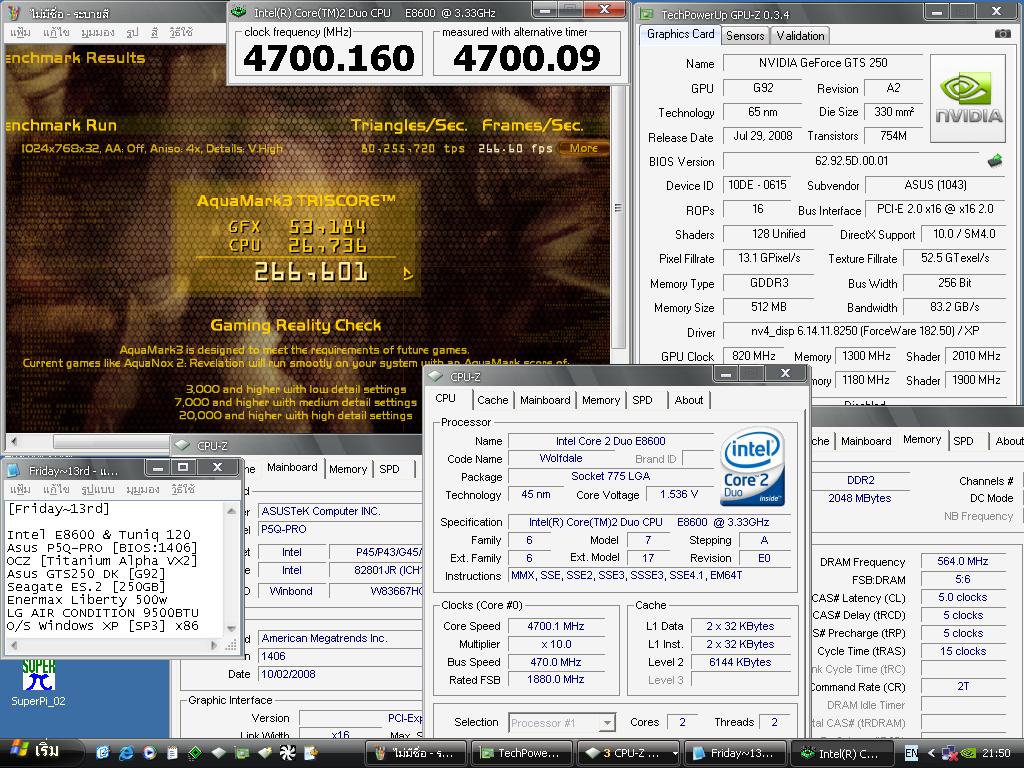
Task: Click the Core Voltage value 1.536 V
Action: pyautogui.click(x=679, y=494)
